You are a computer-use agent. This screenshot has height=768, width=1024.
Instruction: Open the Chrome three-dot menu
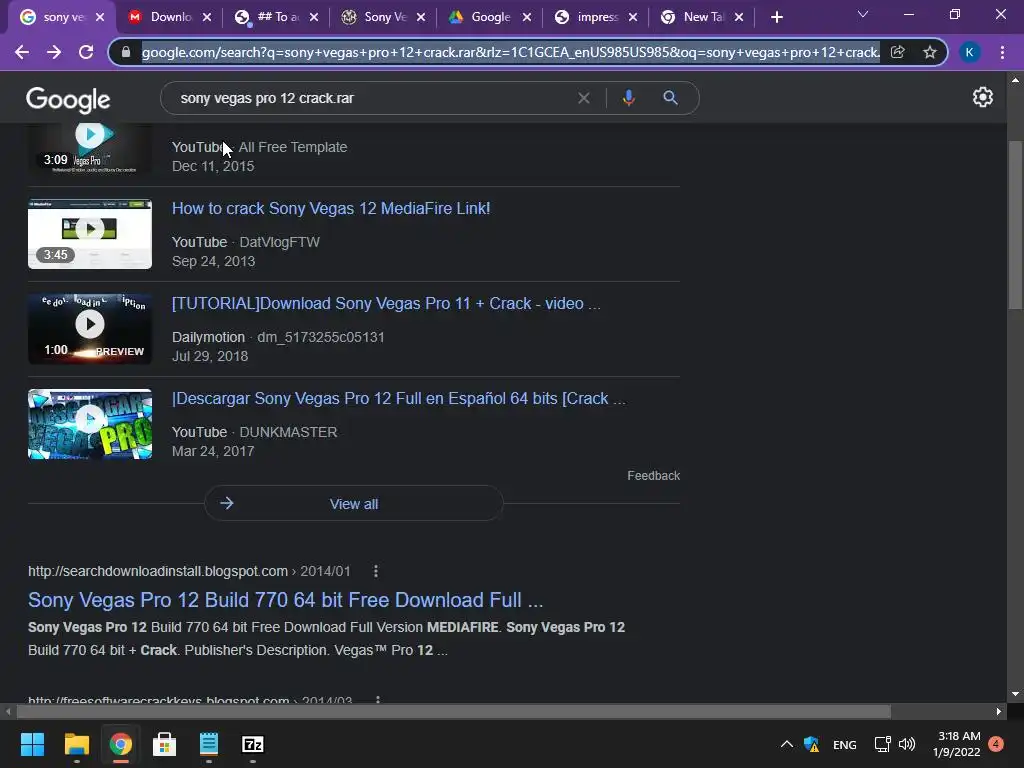point(1002,52)
